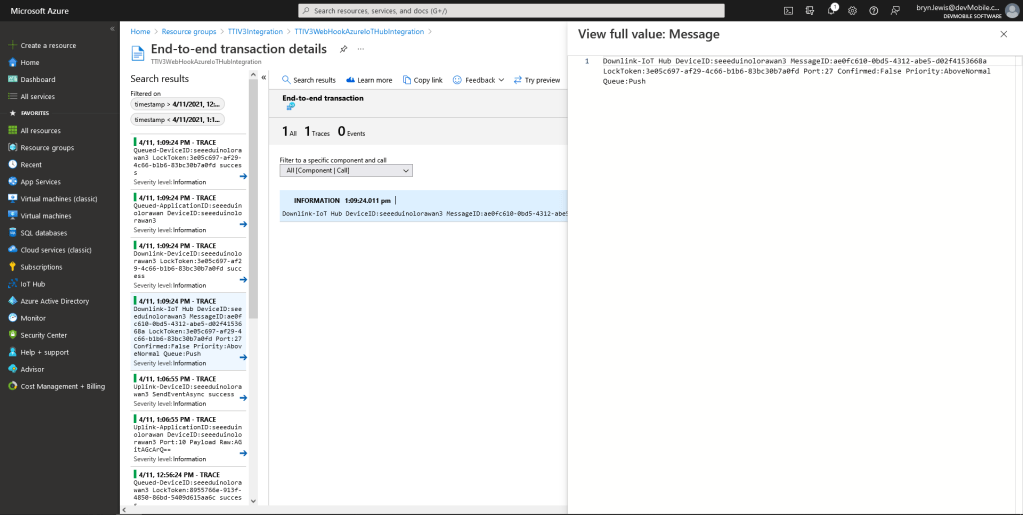Pin the End-to-end transaction details blade

pos(343,48)
